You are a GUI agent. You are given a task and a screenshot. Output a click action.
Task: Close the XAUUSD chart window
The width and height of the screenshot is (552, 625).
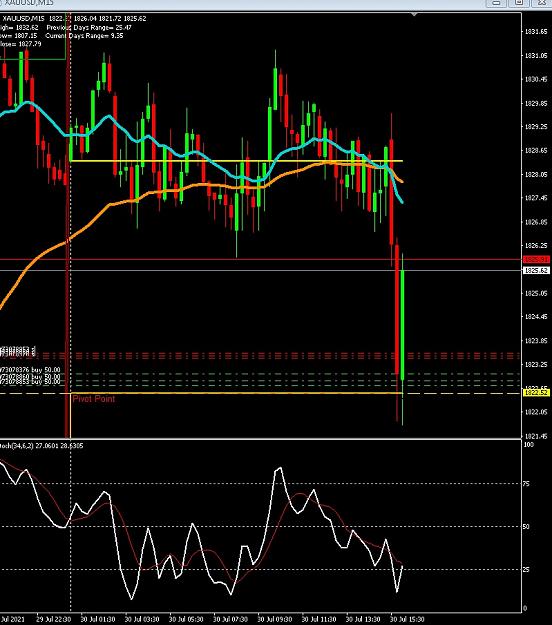(x=542, y=2)
